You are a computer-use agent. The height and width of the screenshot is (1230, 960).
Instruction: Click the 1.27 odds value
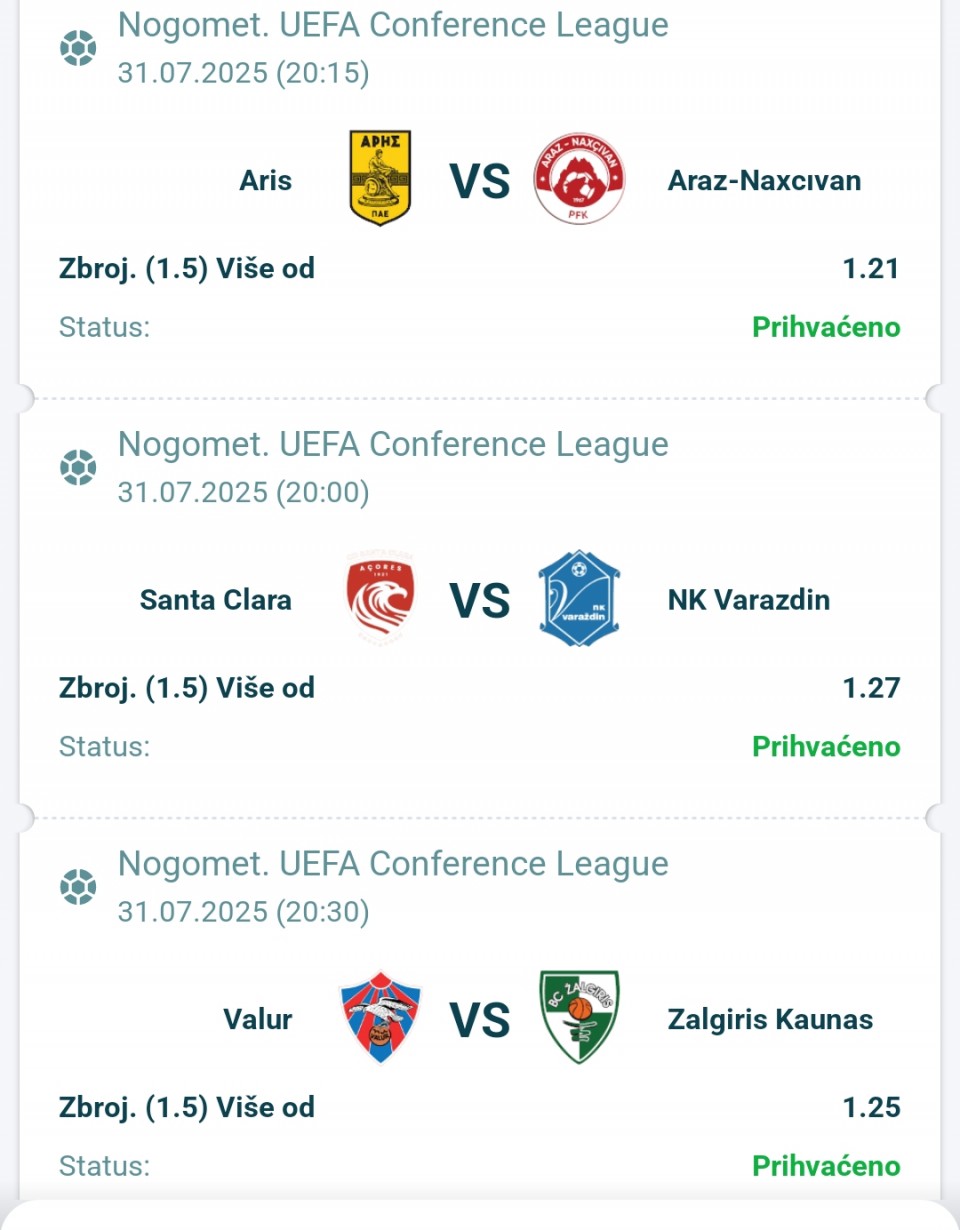coord(871,687)
